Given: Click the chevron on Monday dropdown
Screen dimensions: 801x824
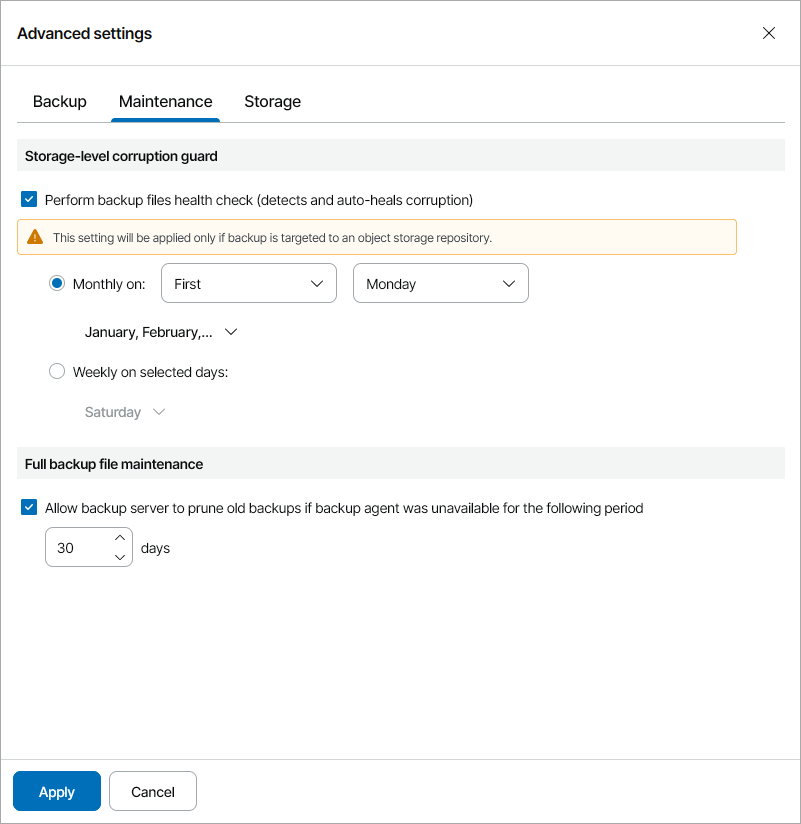Looking at the screenshot, I should pos(509,284).
